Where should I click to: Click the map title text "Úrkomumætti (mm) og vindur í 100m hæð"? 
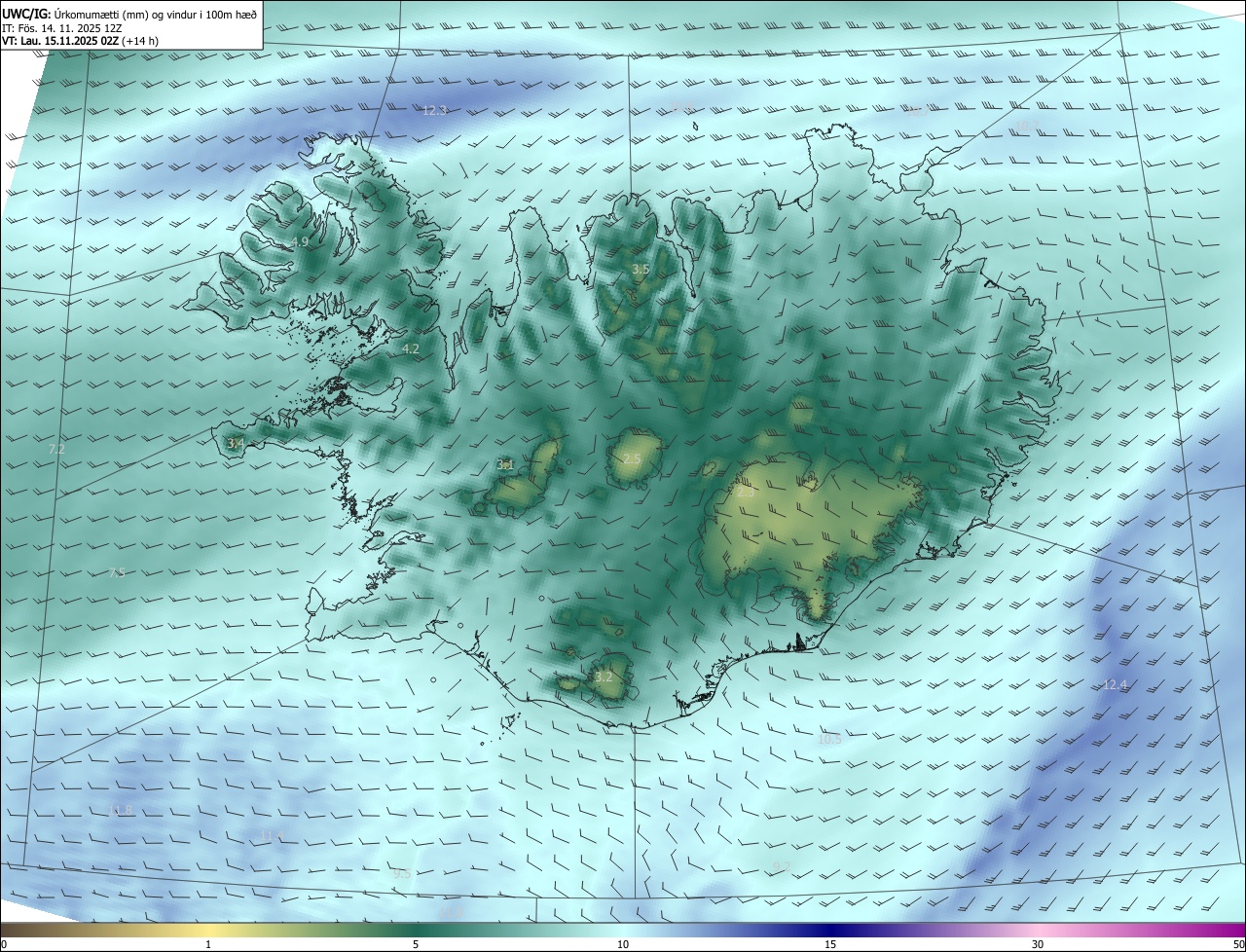(155, 14)
